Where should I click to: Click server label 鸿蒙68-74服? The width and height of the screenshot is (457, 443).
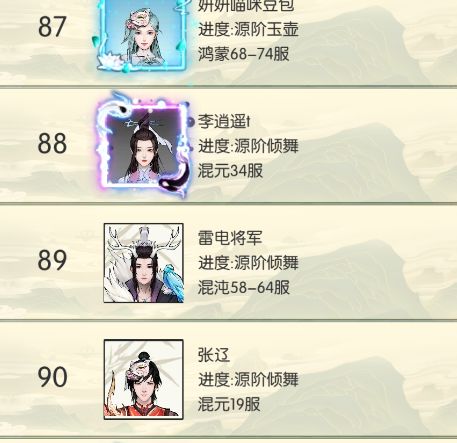pos(244,54)
